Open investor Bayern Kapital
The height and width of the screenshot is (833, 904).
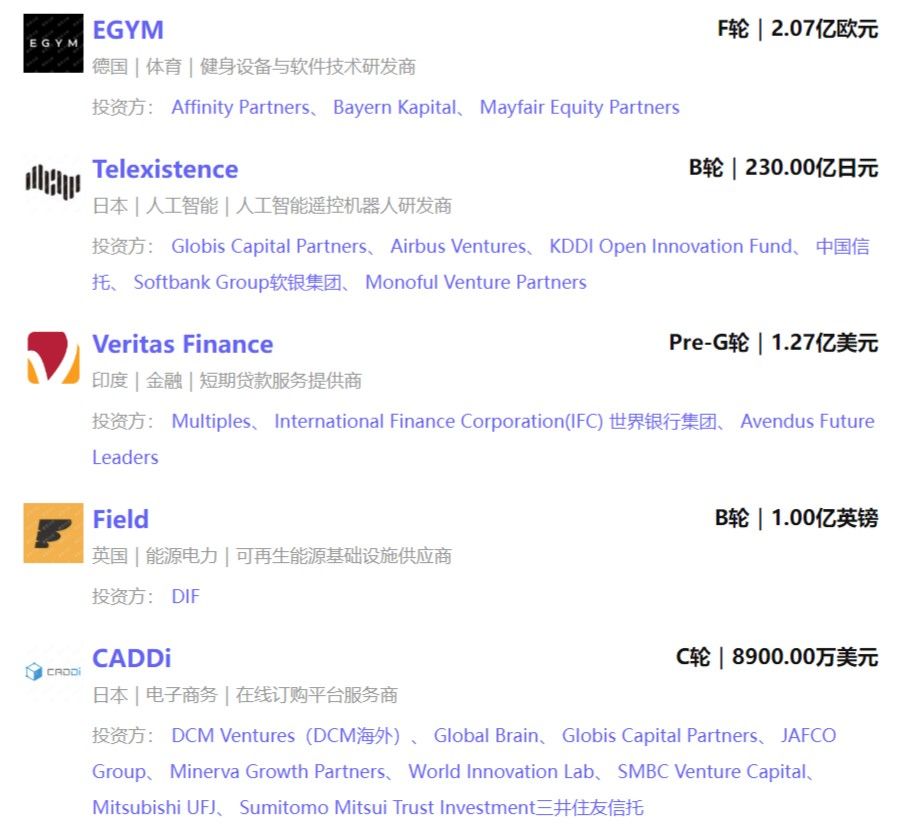pos(395,107)
